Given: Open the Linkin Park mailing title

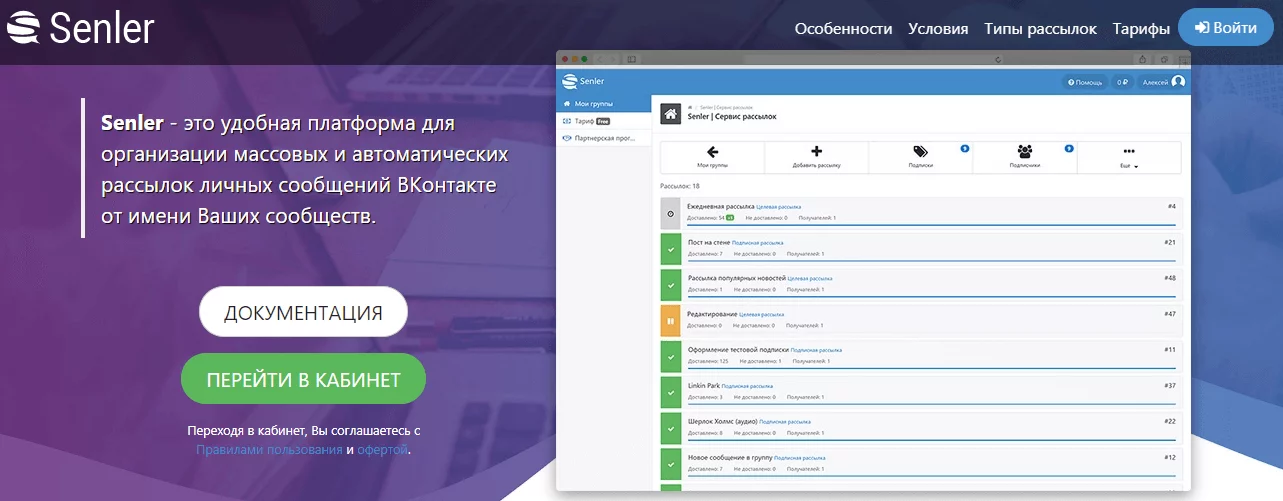Looking at the screenshot, I should point(704,385).
